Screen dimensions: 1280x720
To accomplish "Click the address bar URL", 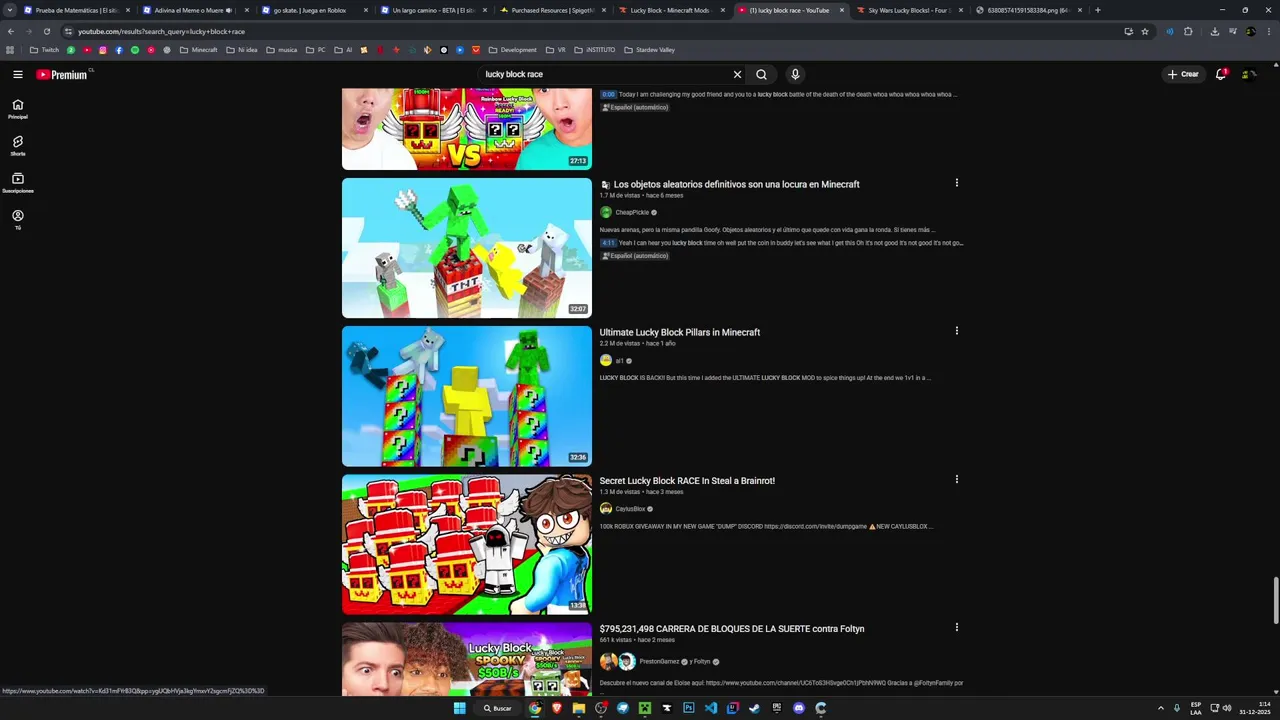I will (x=161, y=31).
